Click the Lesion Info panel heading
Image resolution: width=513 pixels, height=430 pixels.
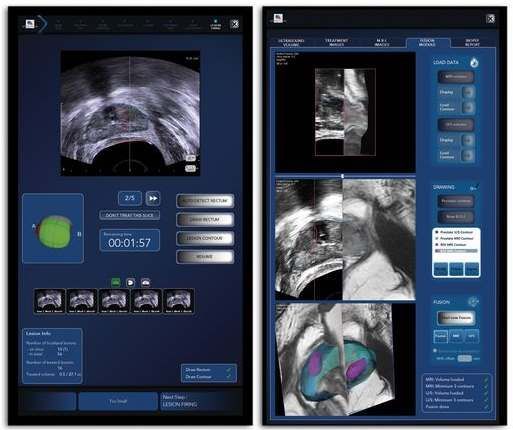pyautogui.click(x=38, y=333)
